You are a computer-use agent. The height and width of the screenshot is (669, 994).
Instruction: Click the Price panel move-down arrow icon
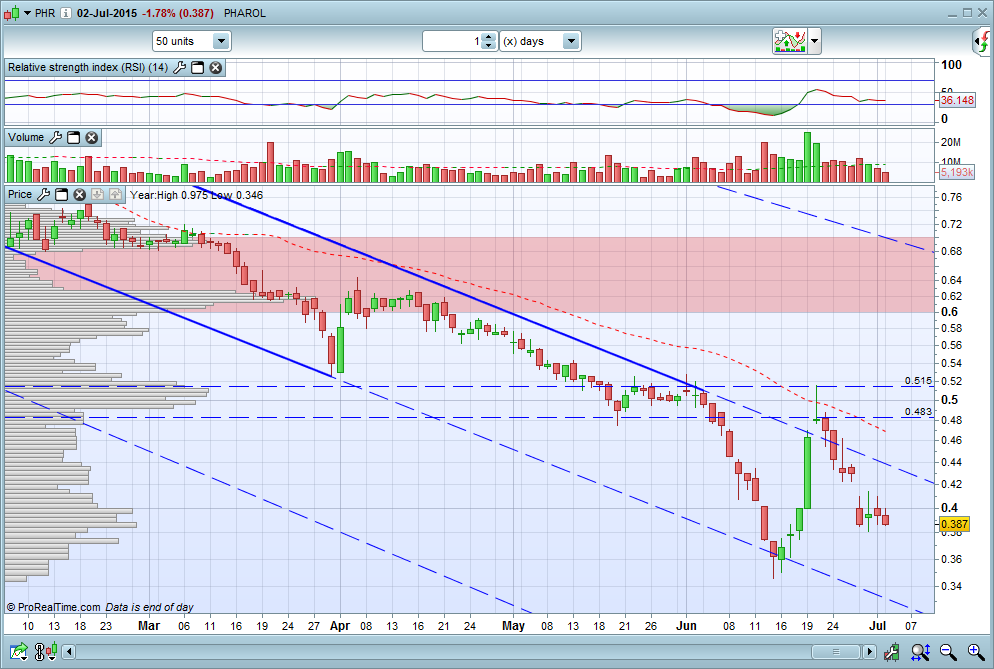[98, 195]
